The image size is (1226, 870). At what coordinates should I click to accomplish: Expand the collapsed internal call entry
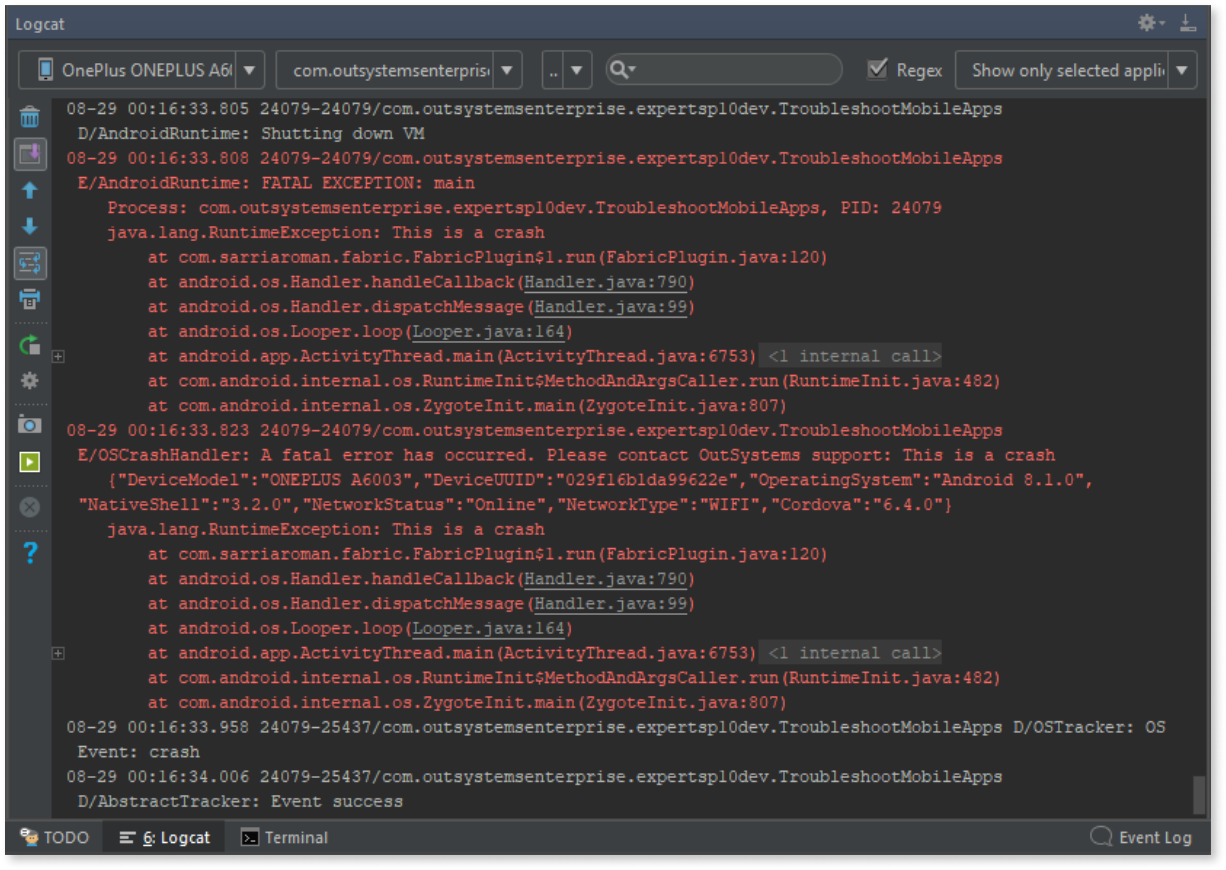click(x=58, y=355)
